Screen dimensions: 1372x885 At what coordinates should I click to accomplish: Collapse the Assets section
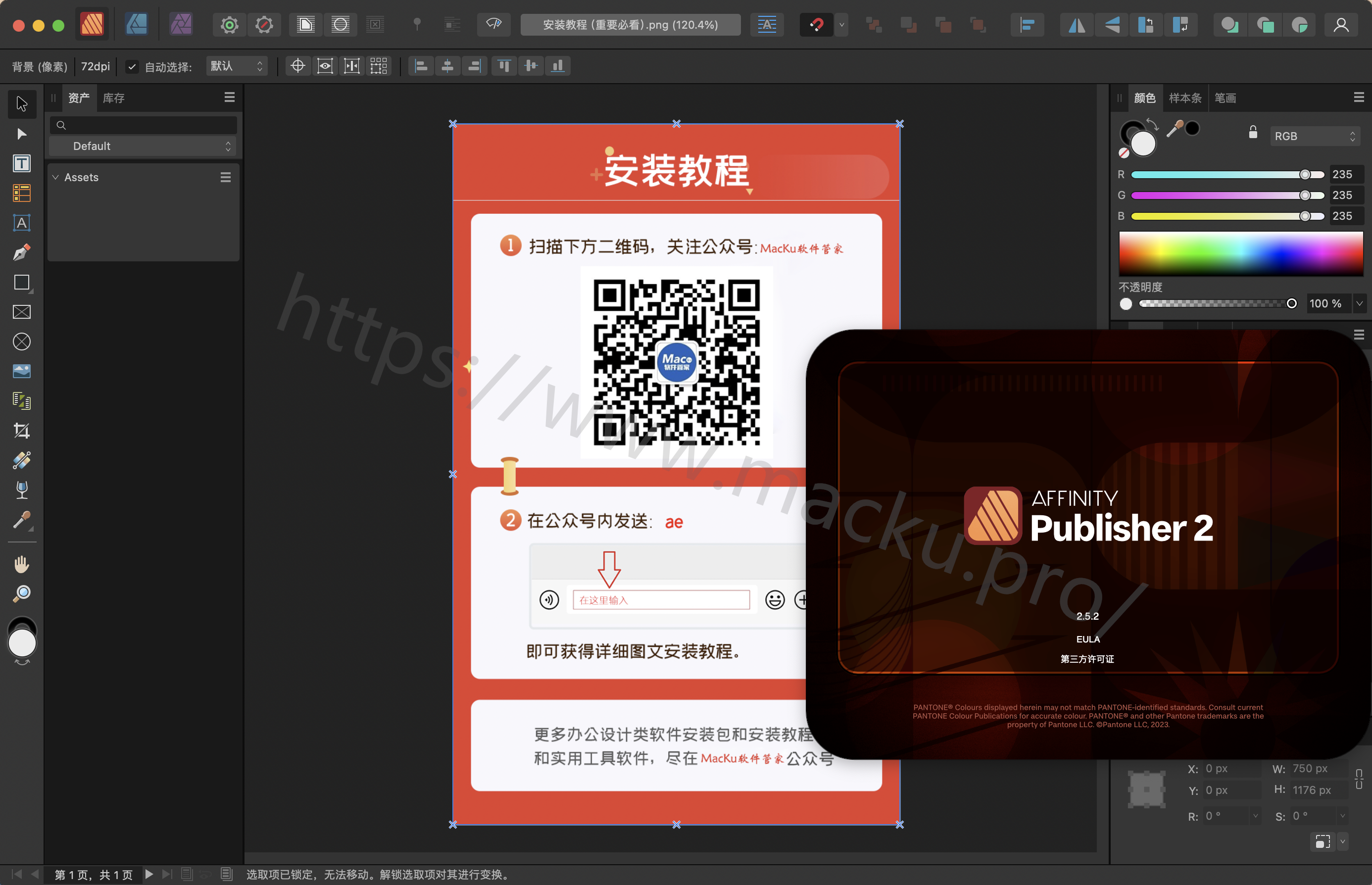click(x=56, y=177)
